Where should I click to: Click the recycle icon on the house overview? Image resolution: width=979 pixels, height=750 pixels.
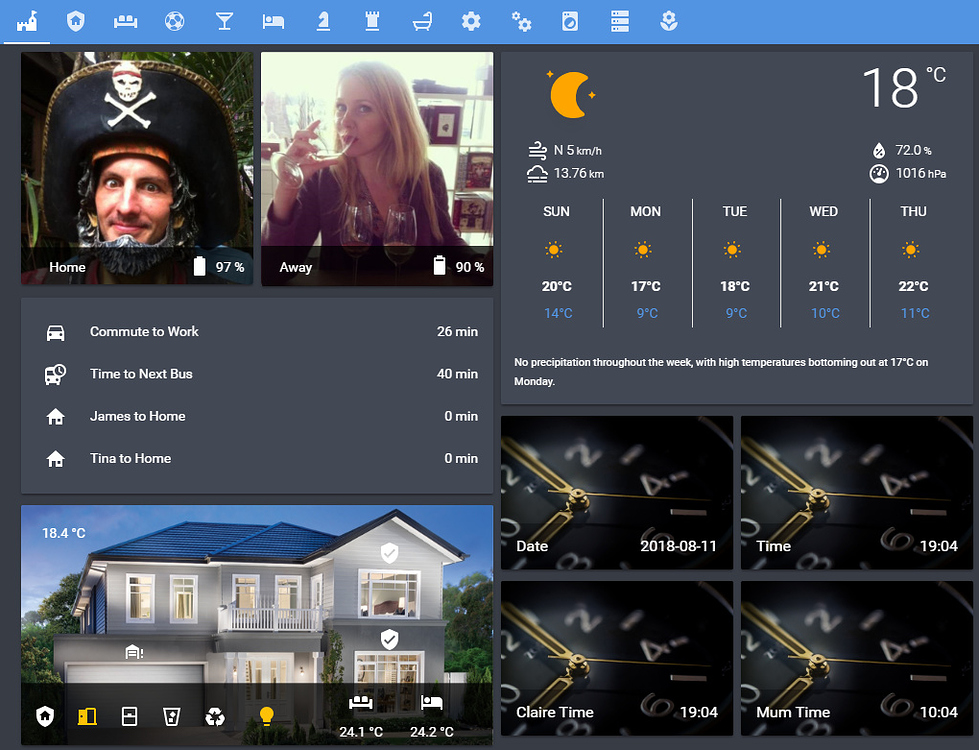click(x=214, y=717)
